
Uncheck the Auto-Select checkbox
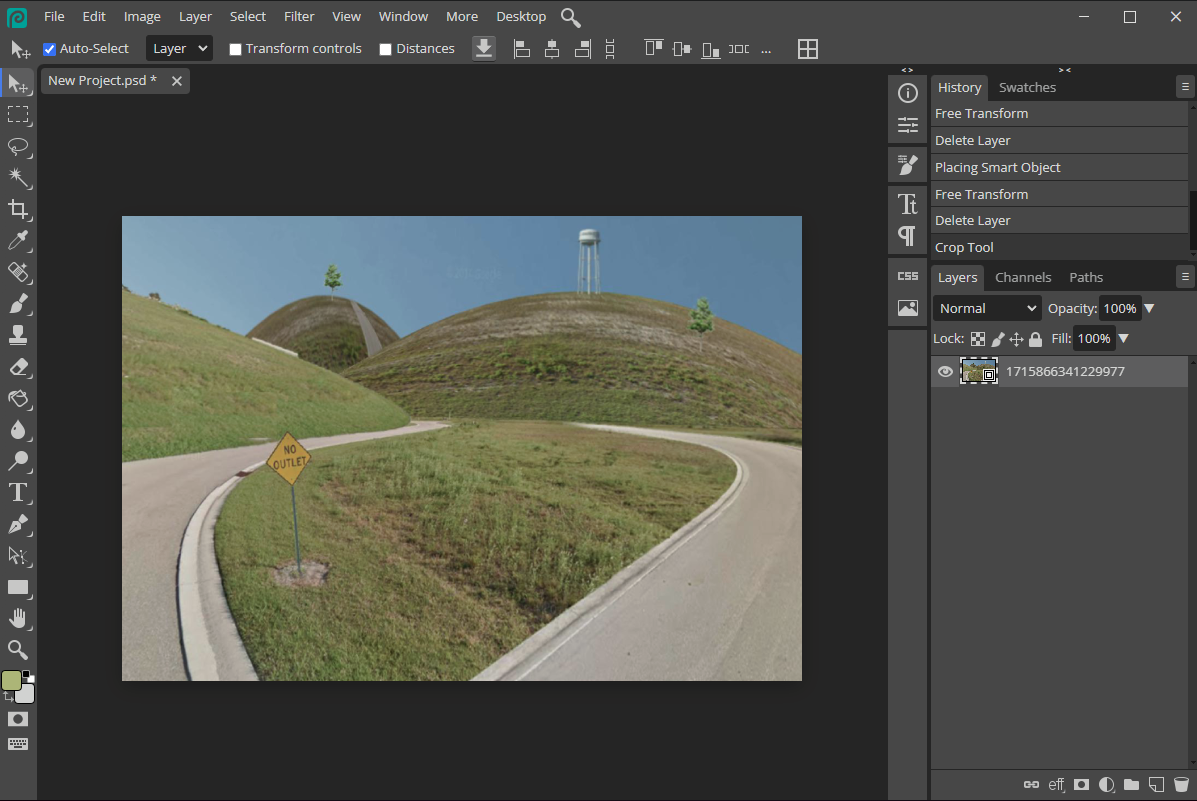click(50, 49)
